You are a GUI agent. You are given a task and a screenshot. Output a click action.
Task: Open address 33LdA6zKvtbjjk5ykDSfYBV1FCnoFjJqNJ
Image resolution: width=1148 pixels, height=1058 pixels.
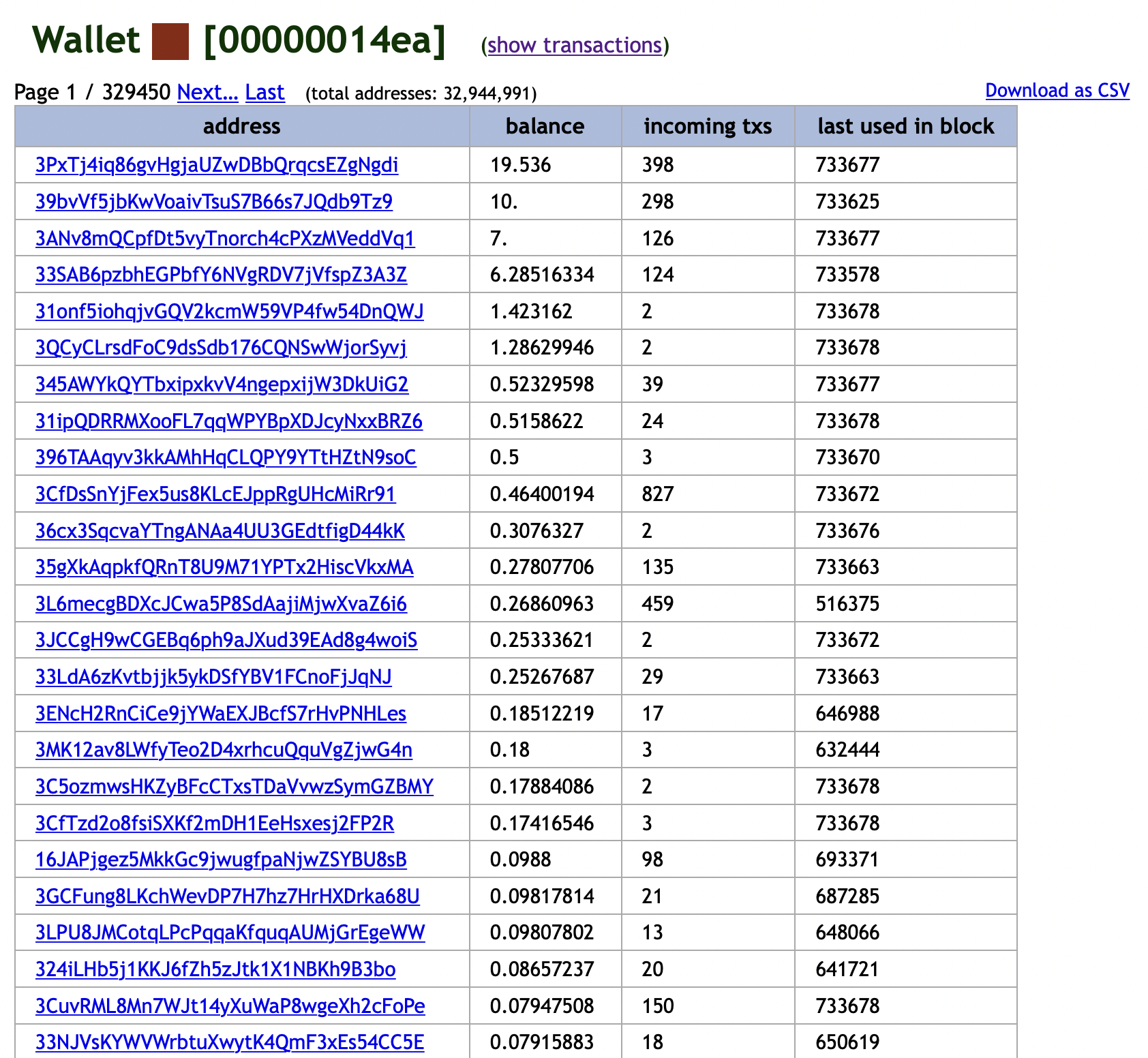tap(213, 677)
